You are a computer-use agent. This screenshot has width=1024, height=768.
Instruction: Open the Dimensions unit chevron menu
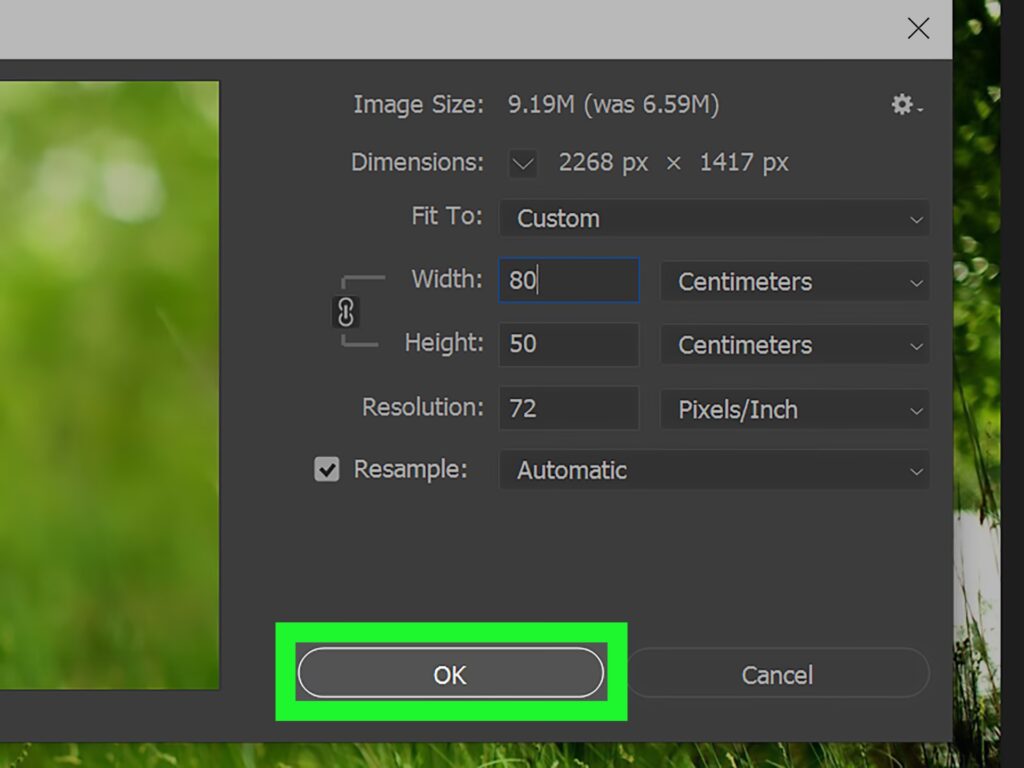[523, 163]
